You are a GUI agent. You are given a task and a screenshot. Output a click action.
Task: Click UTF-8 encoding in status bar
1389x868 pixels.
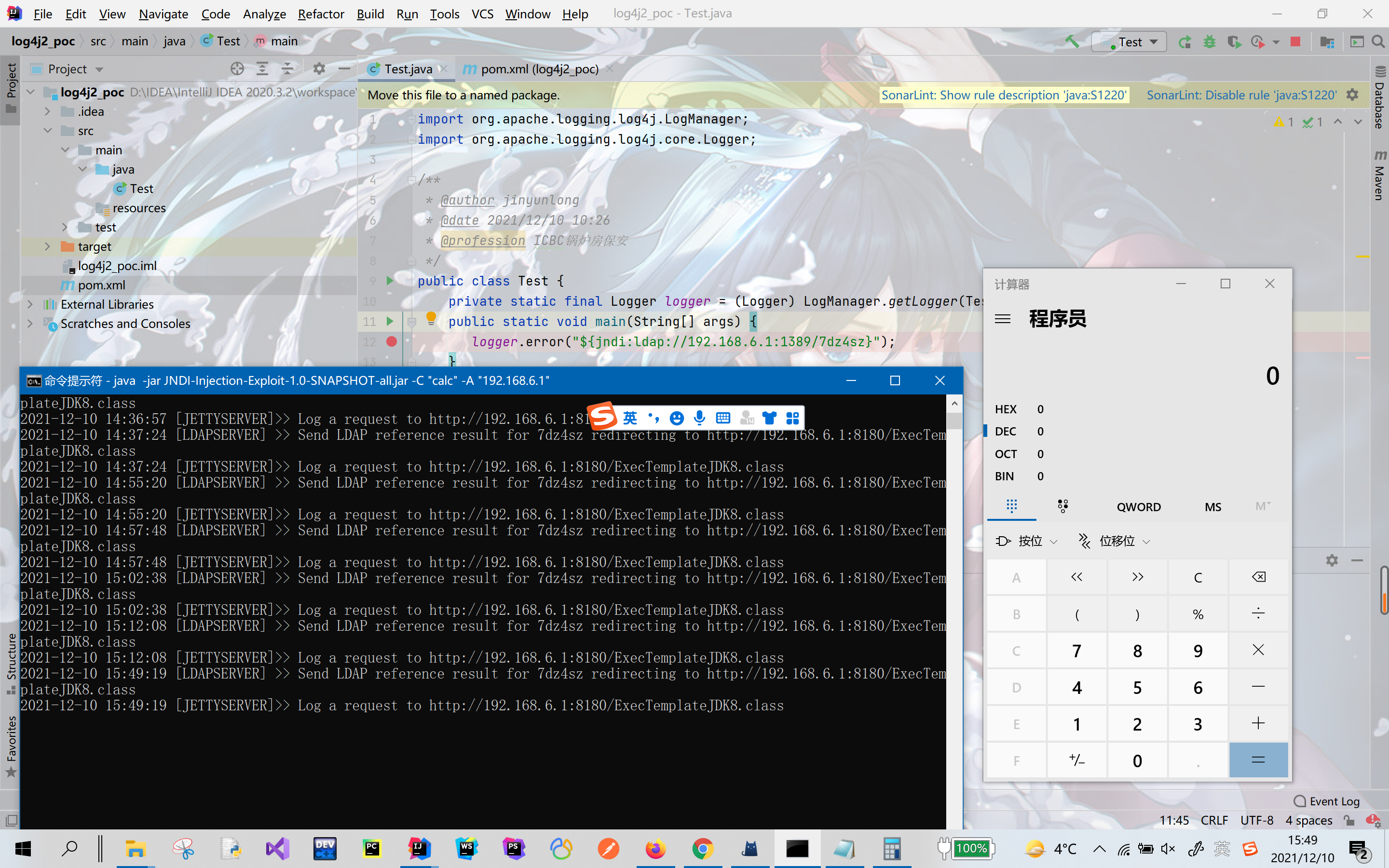(x=1256, y=820)
